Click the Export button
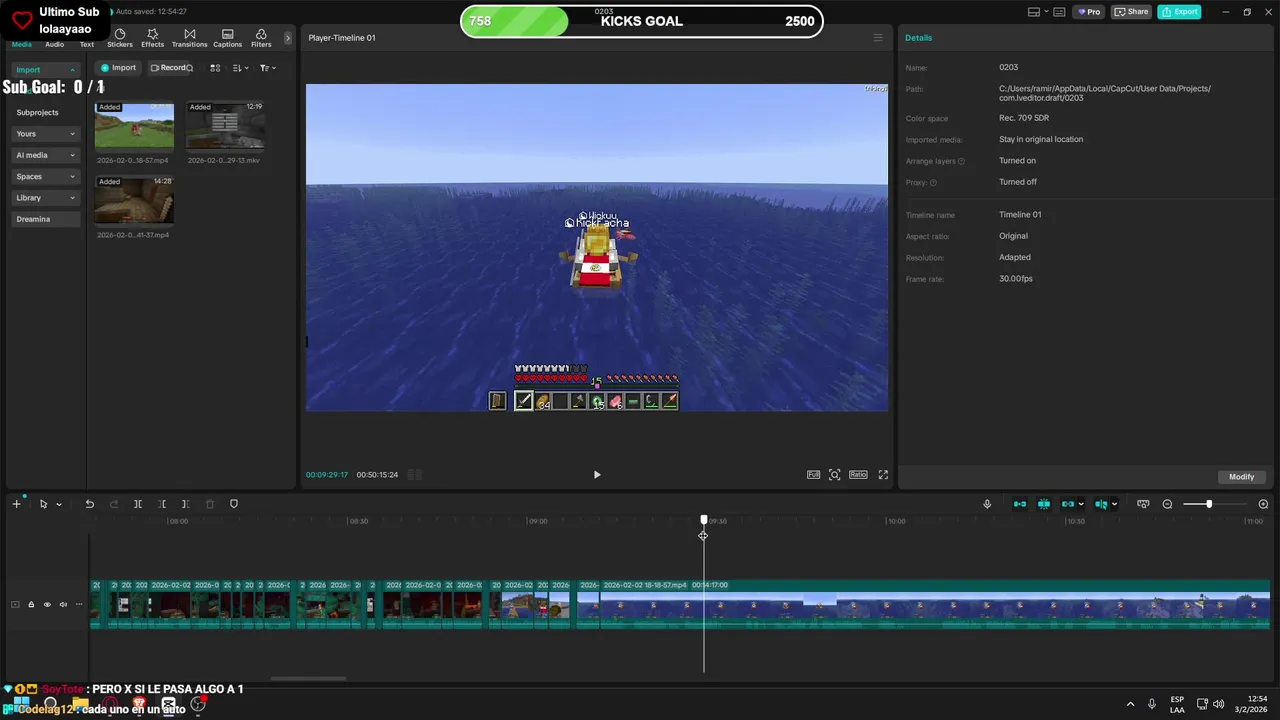This screenshot has height=720, width=1280. pyautogui.click(x=1179, y=12)
